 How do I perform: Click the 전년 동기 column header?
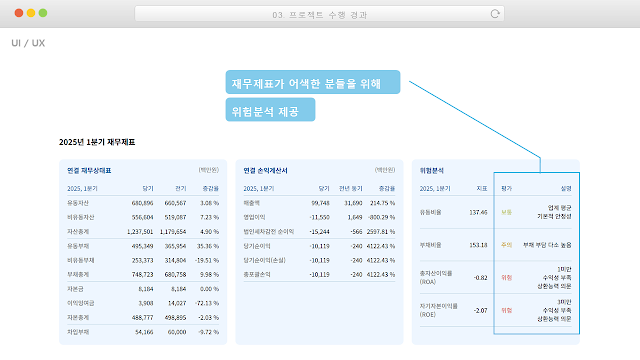point(351,189)
